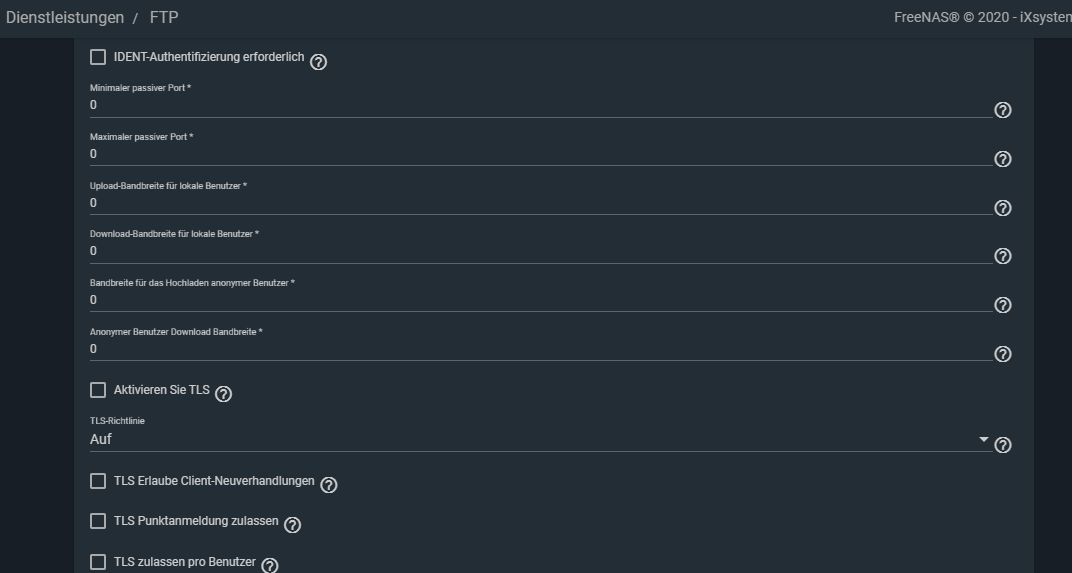Tick the Aktivieren Sie TLS checkbox
Image resolution: width=1072 pixels, height=573 pixels.
tap(98, 390)
